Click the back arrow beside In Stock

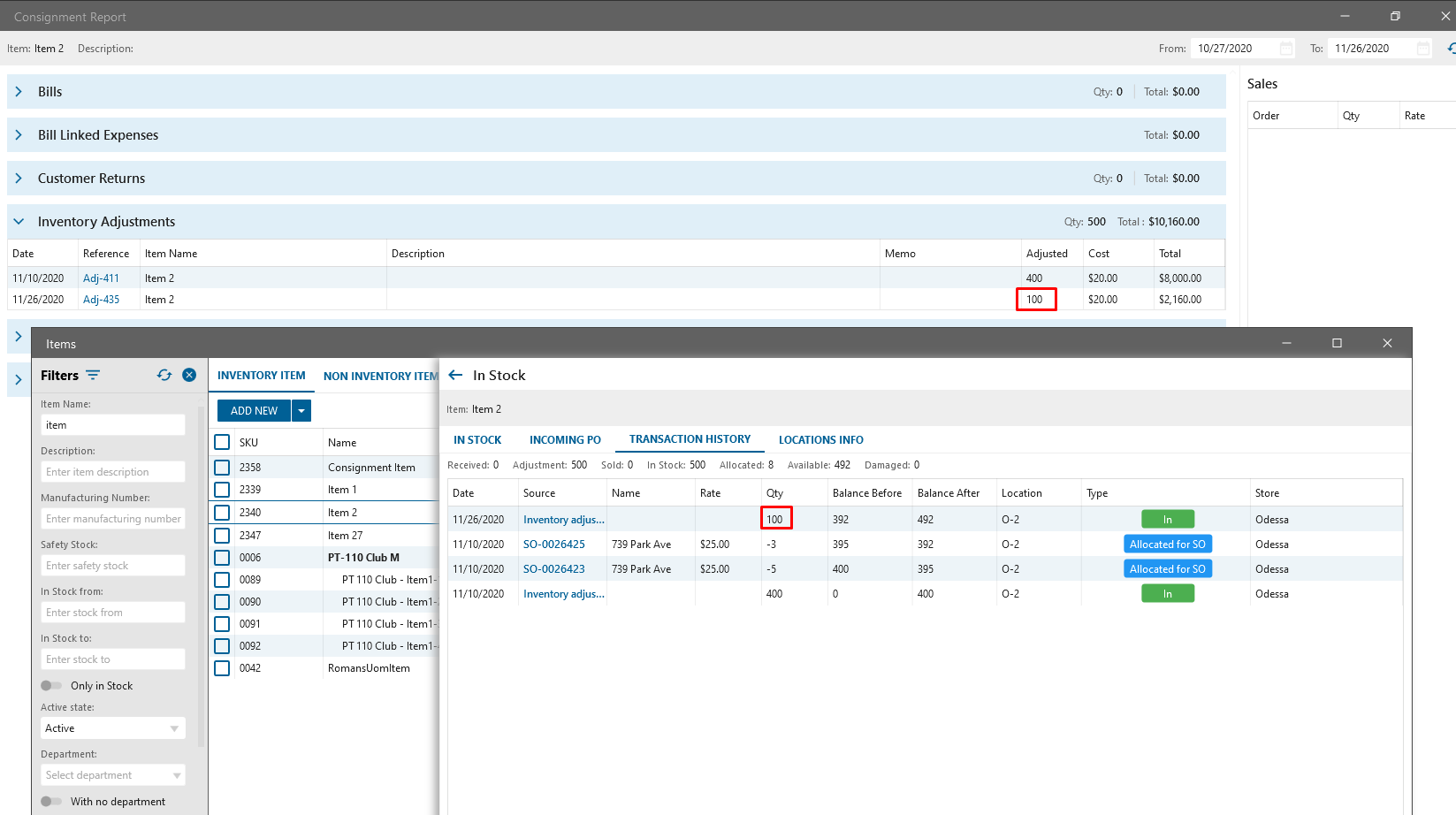tap(455, 376)
